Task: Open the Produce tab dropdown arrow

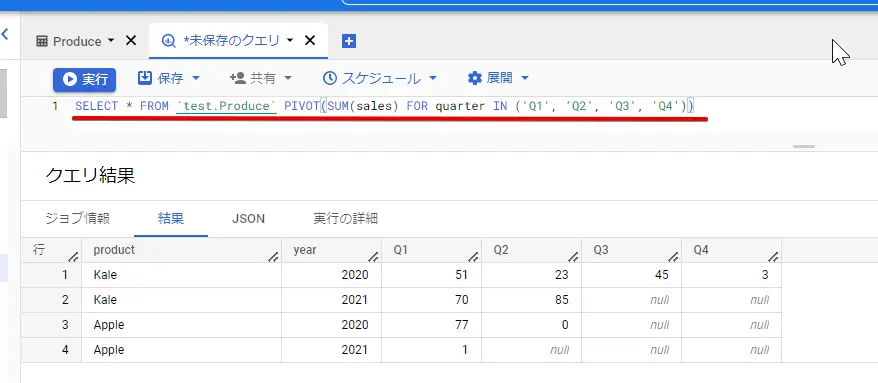Action: tap(110, 41)
